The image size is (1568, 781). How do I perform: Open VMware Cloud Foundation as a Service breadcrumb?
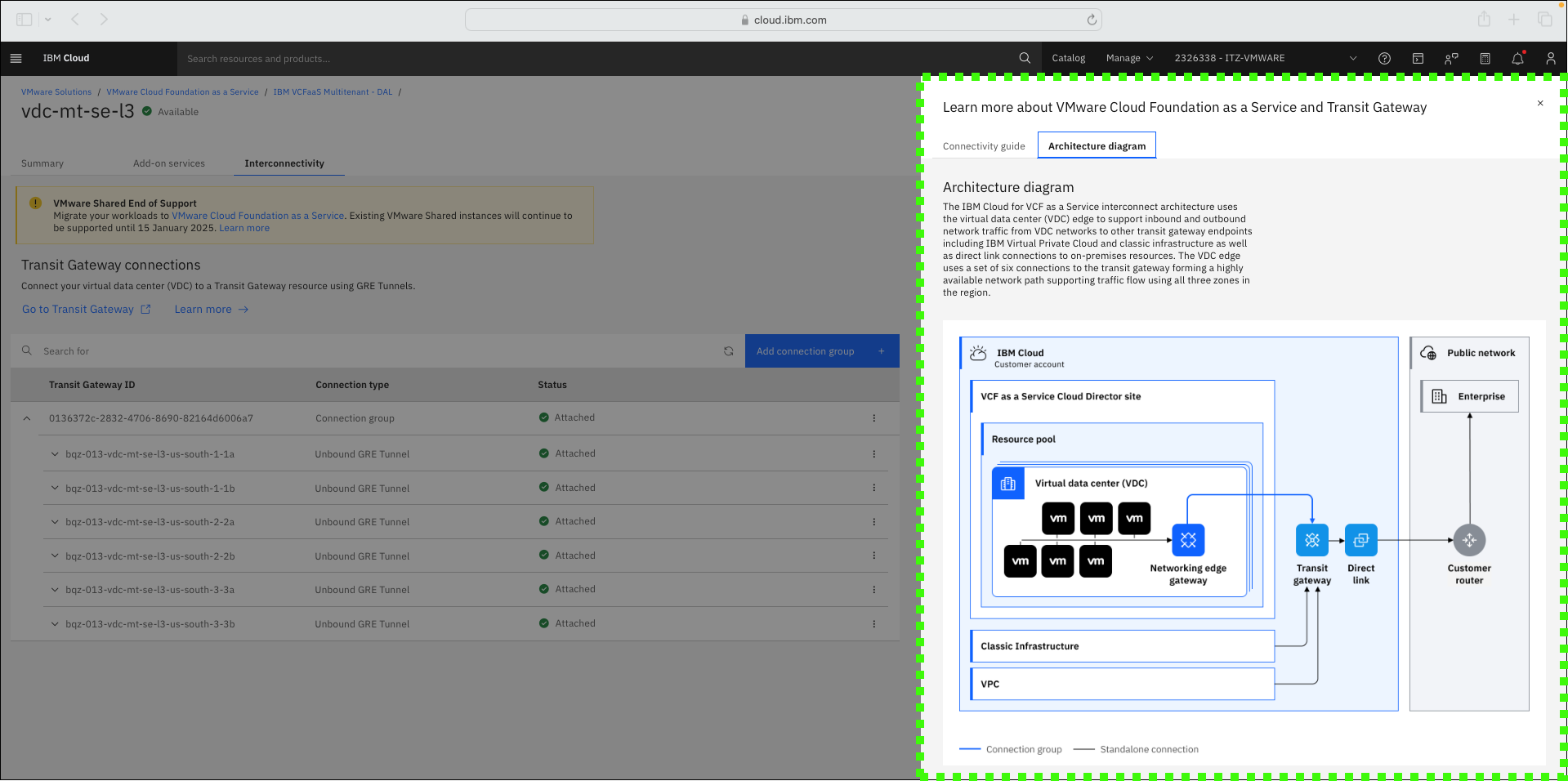coord(182,92)
